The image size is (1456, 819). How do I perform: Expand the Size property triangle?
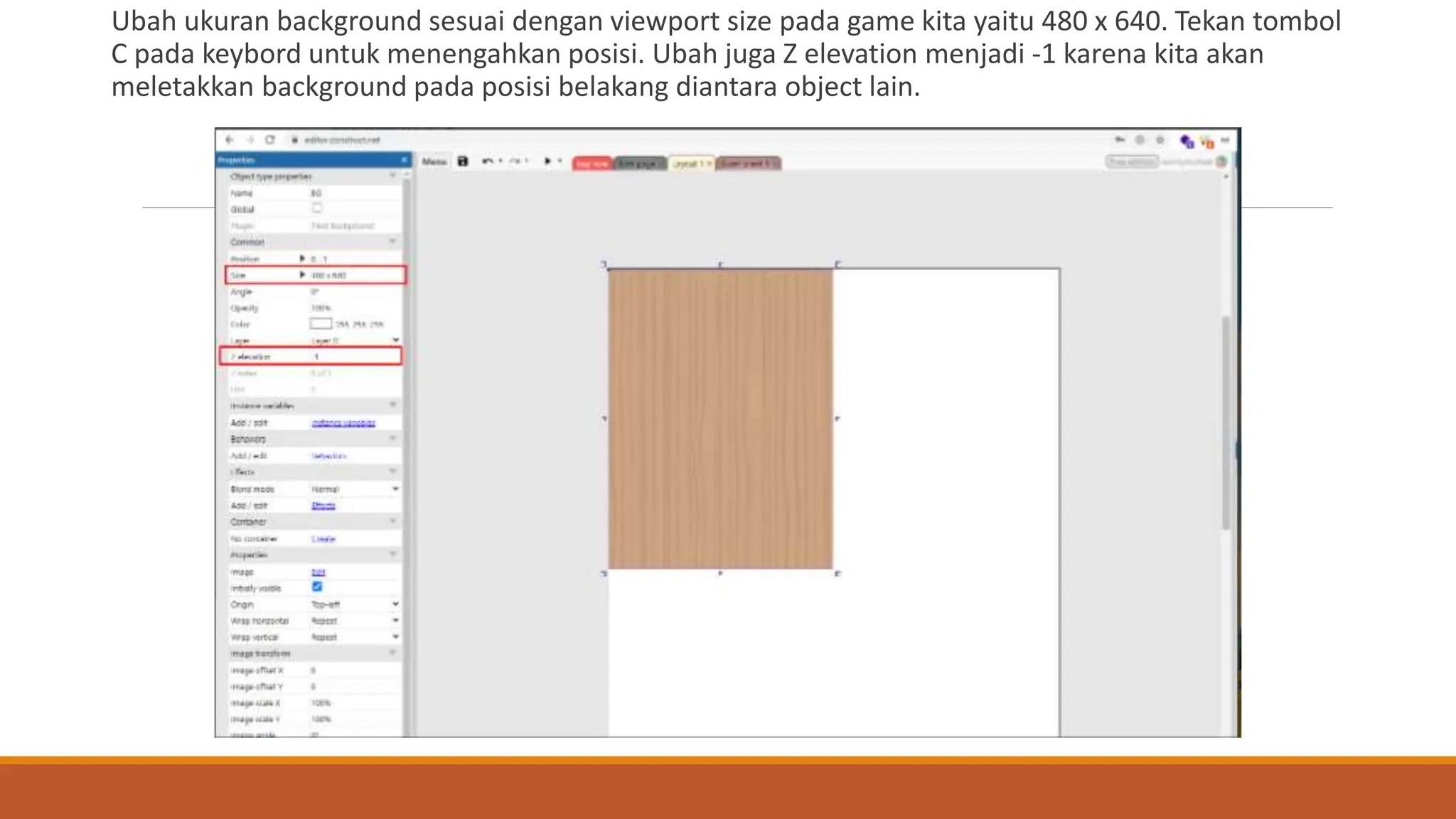302,274
